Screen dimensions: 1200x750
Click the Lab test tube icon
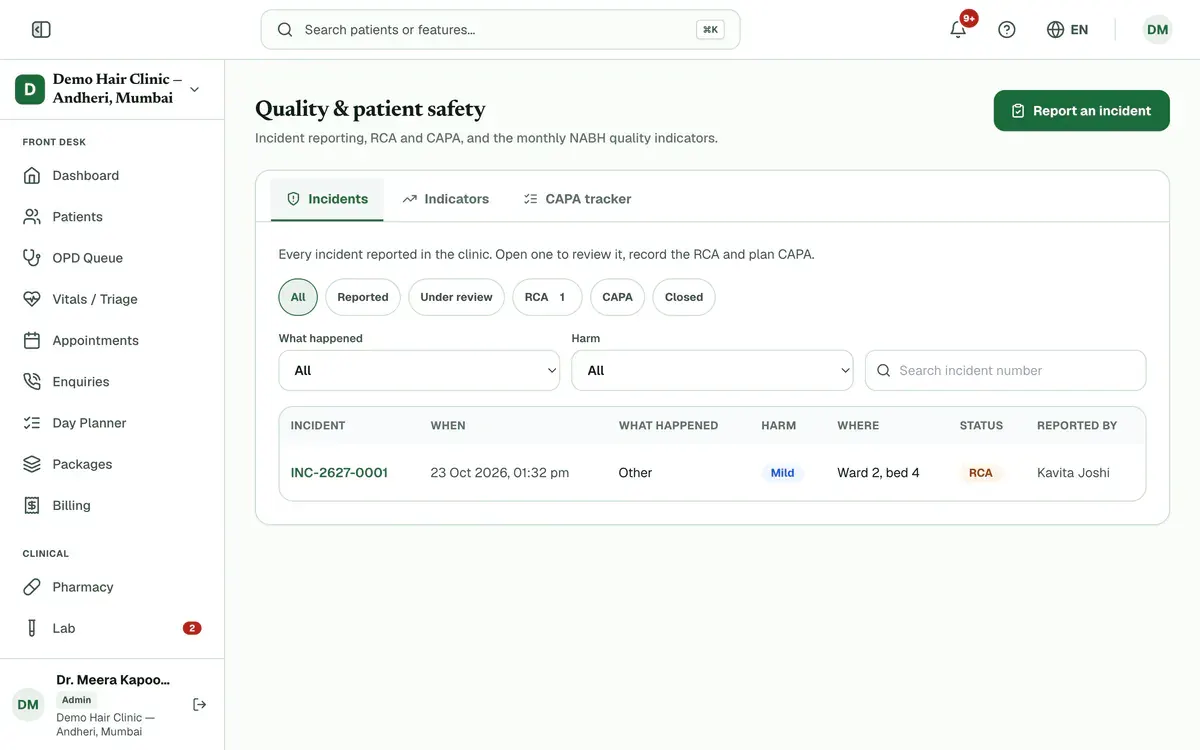pos(32,628)
